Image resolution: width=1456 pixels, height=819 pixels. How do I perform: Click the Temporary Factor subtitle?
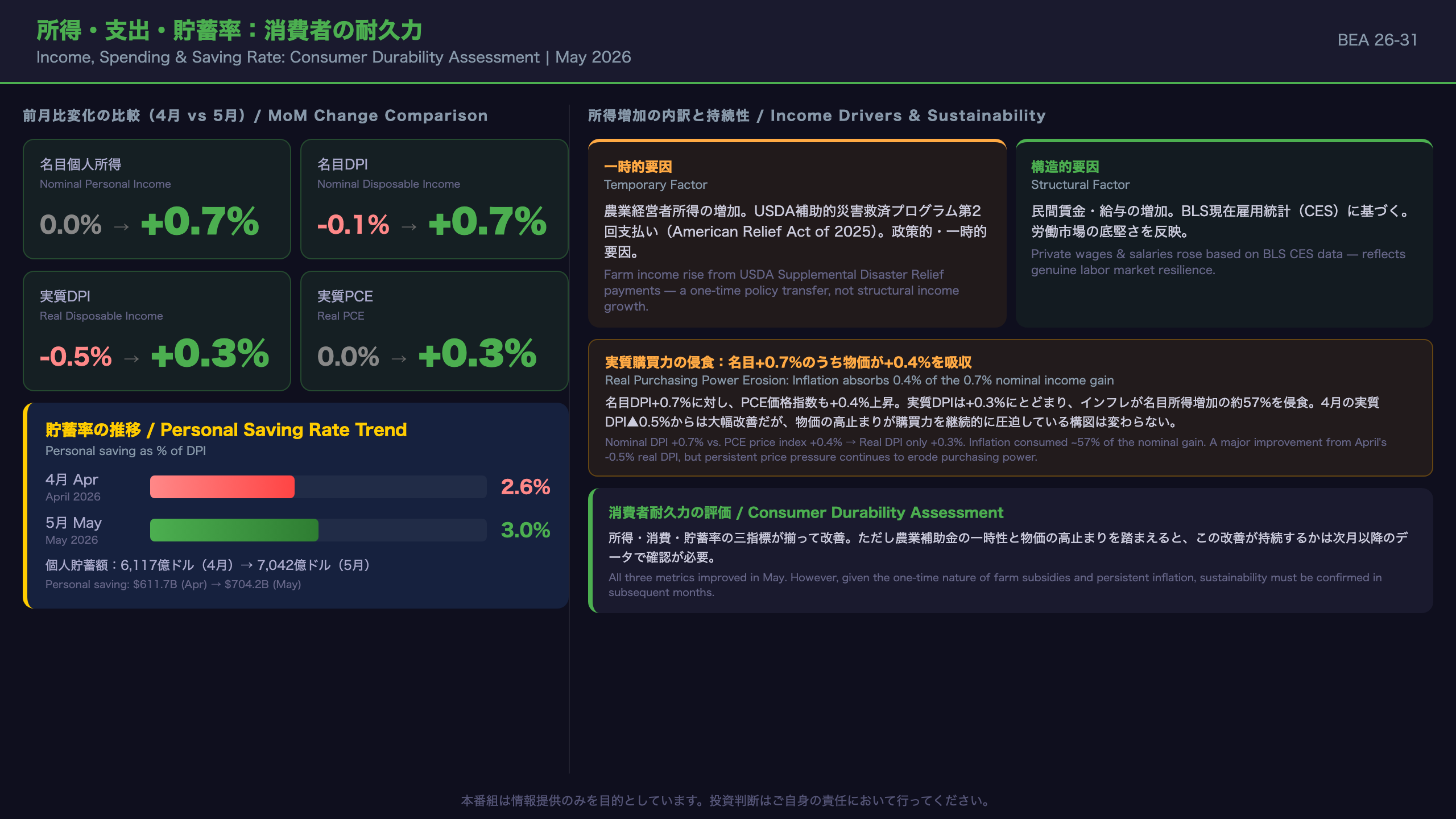click(x=655, y=184)
